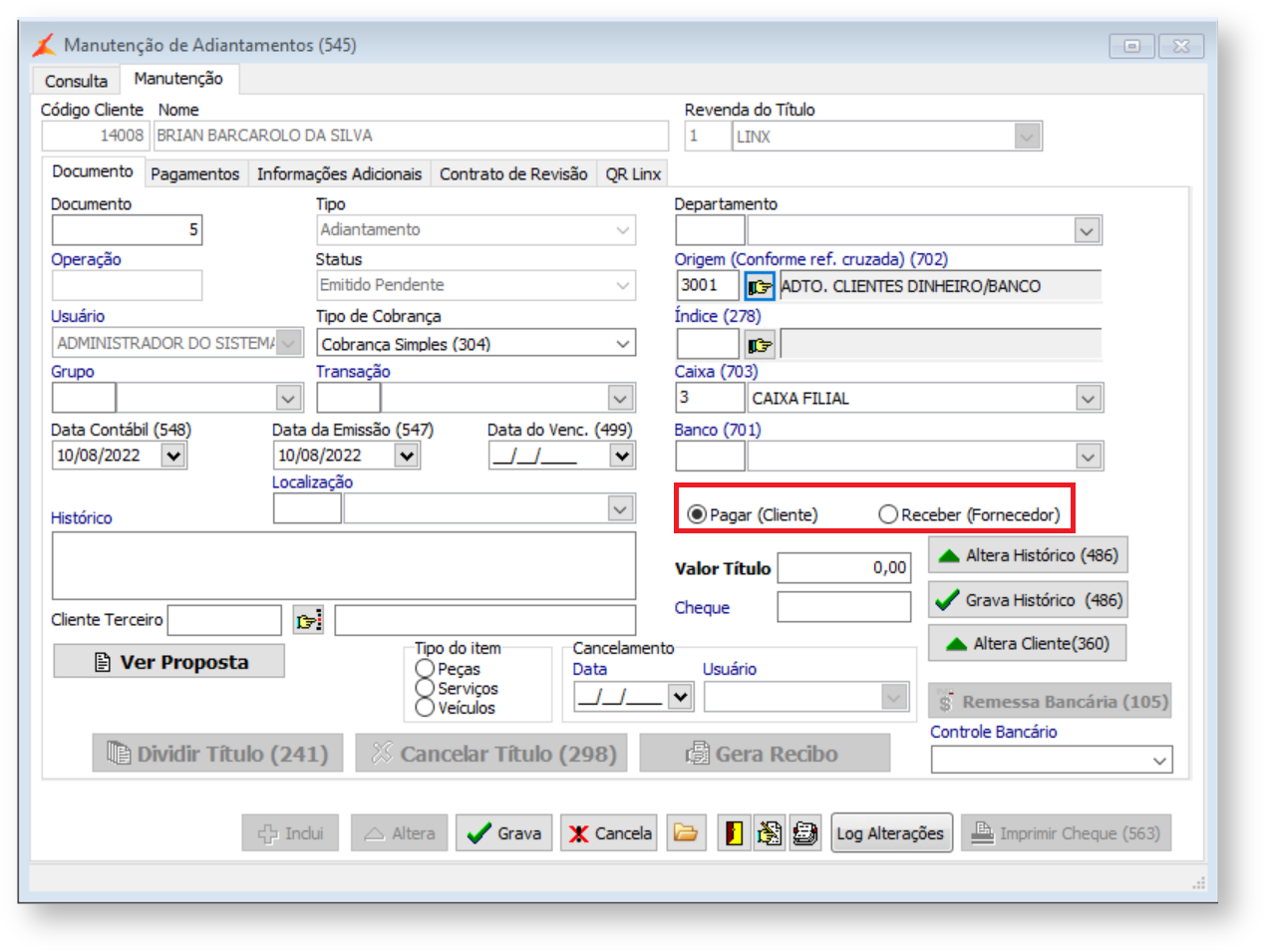The height and width of the screenshot is (952, 1266).
Task: Open the folder icon button
Action: [x=686, y=832]
